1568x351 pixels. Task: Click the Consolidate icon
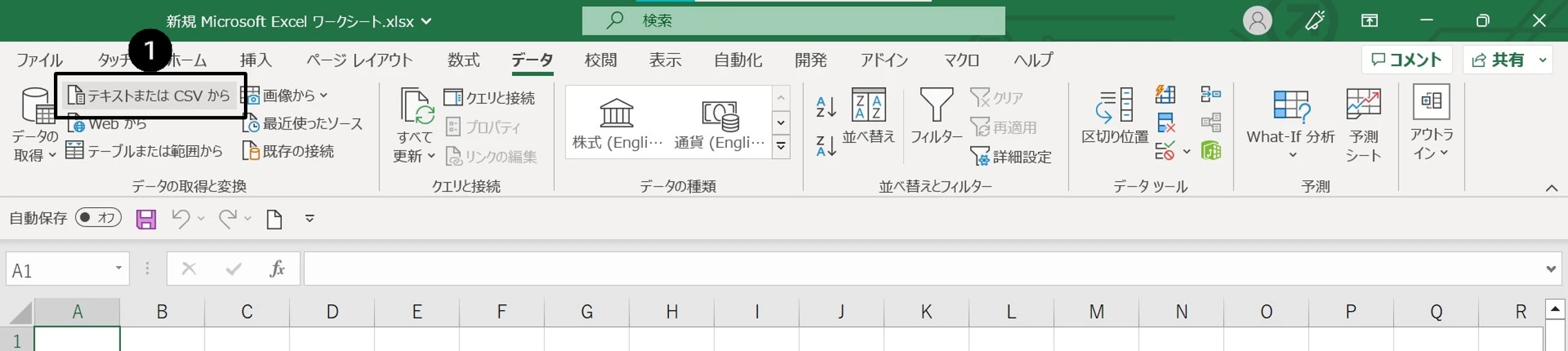click(1211, 94)
